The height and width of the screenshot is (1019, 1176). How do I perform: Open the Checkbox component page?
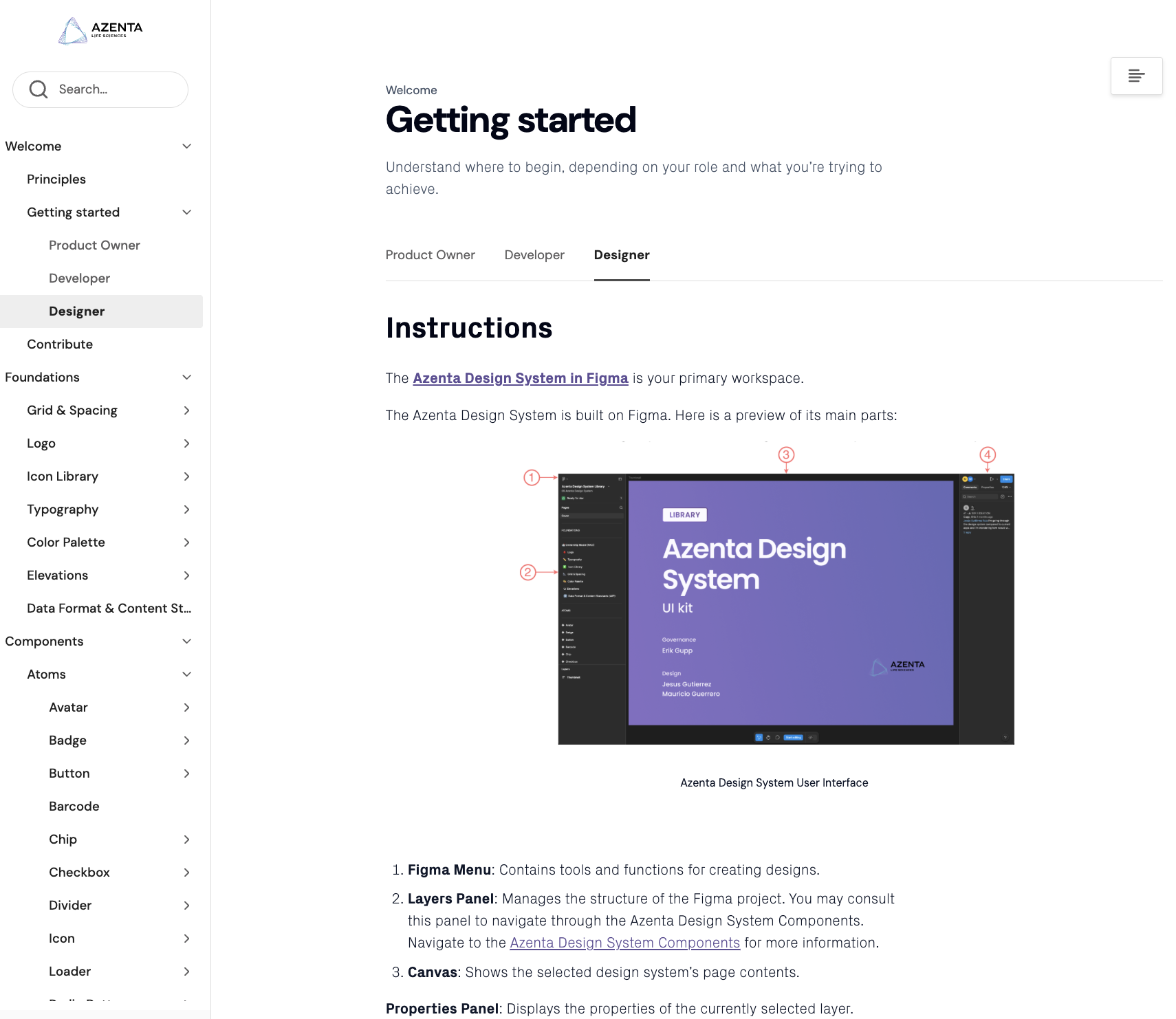coord(79,873)
